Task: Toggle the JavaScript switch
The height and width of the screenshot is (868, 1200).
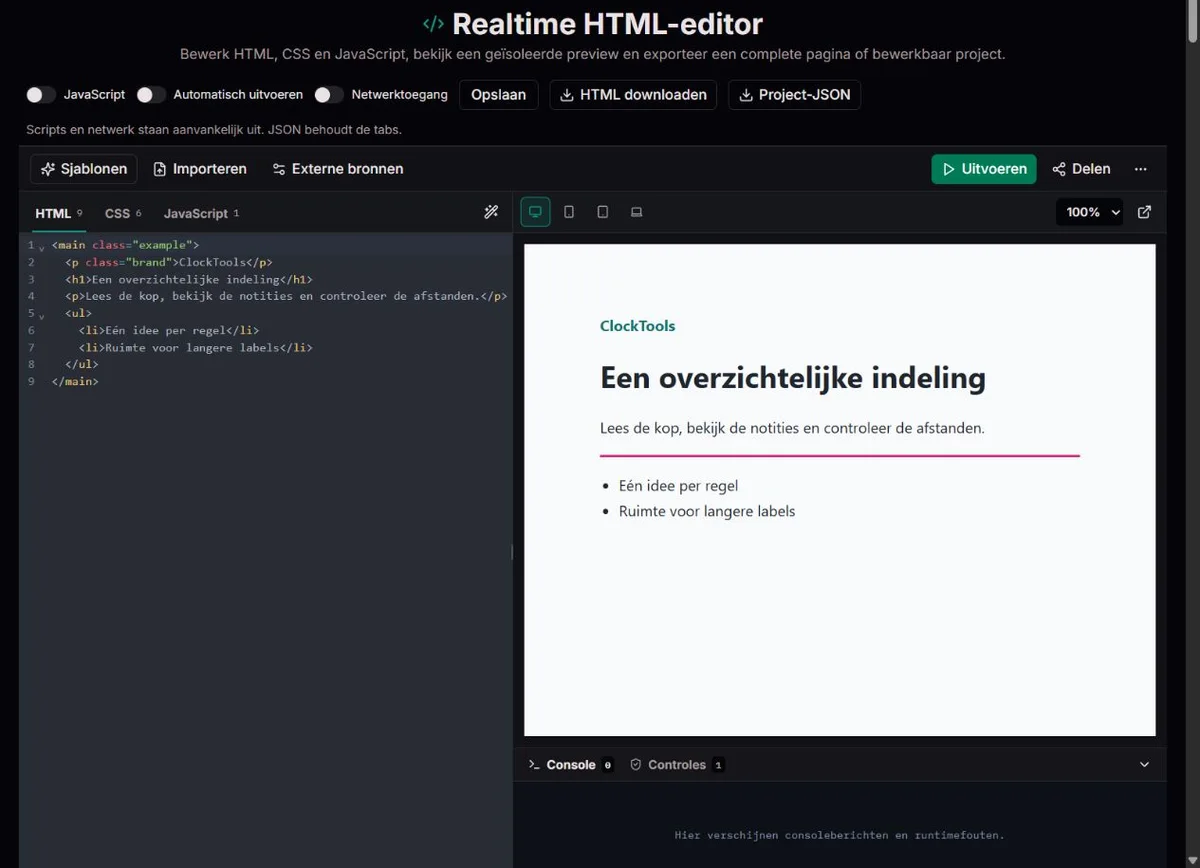Action: click(x=41, y=95)
